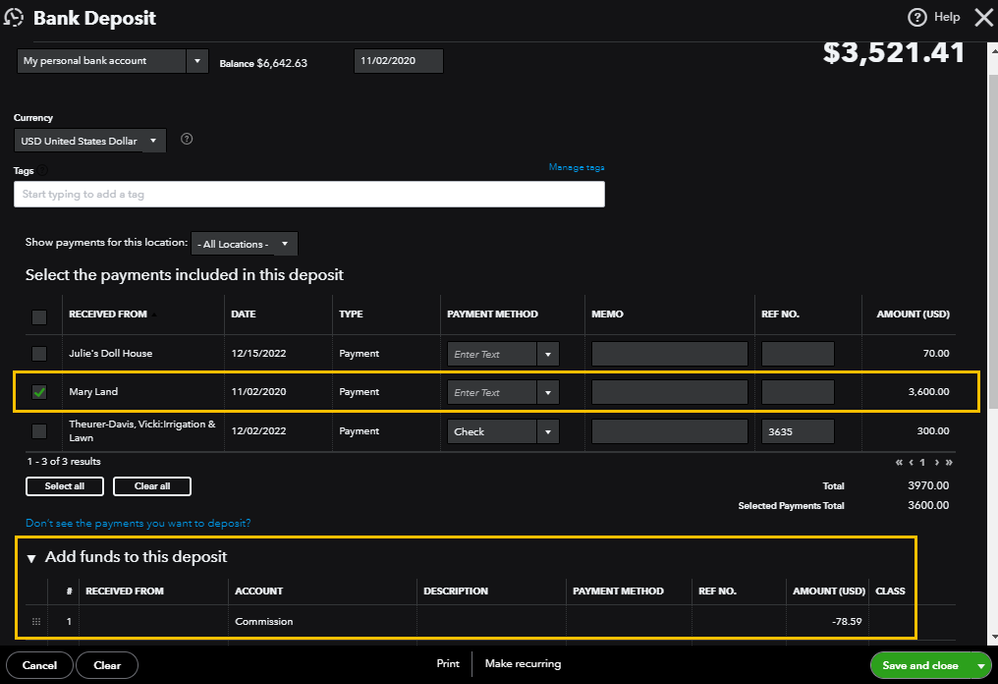Click the deposit date field 11/02/2020
The width and height of the screenshot is (998, 684).
click(x=398, y=61)
